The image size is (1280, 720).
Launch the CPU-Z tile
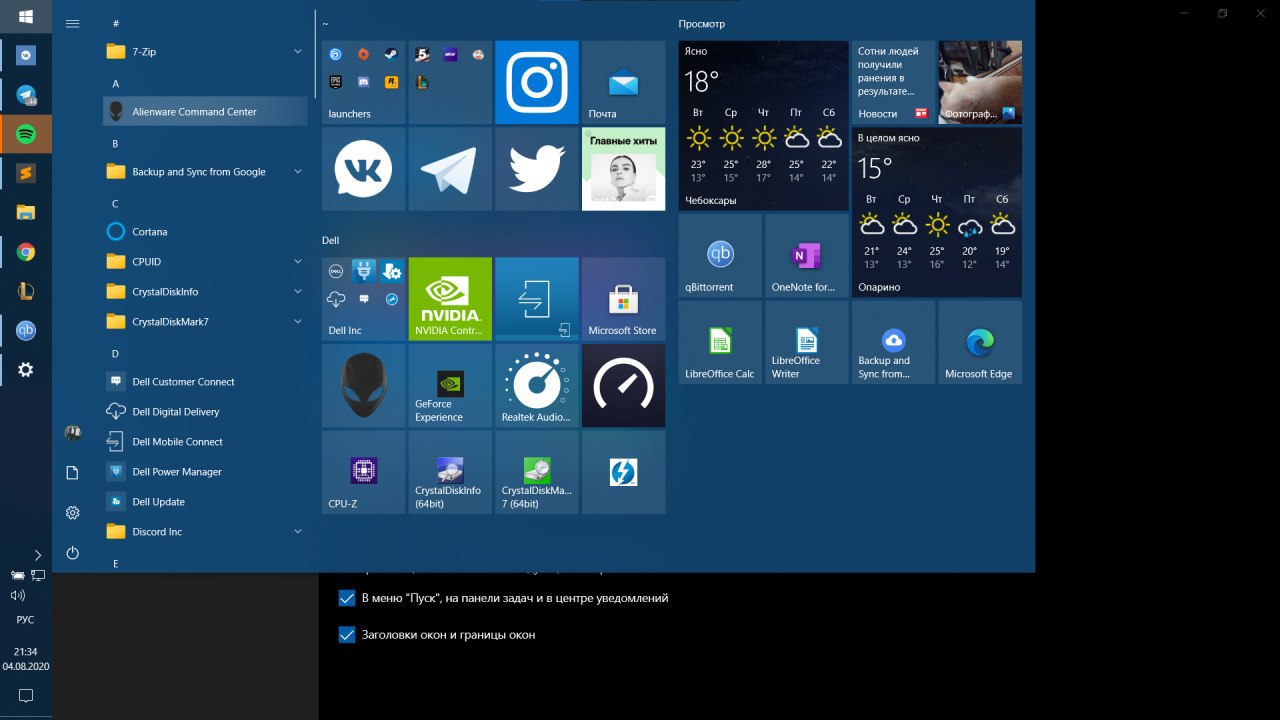364,473
